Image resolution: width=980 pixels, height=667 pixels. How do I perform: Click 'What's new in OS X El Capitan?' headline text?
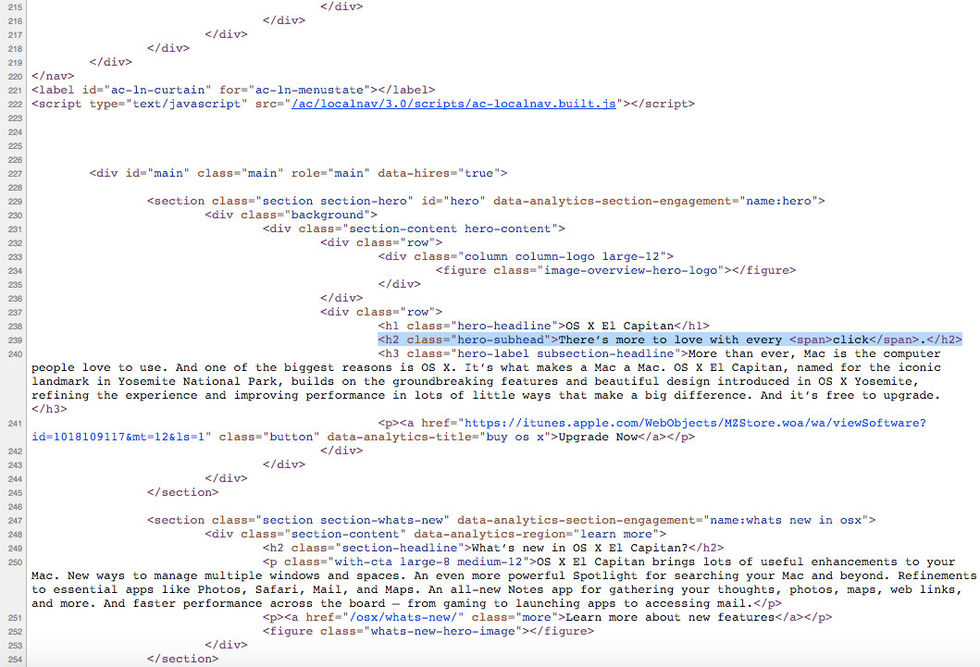(x=581, y=547)
